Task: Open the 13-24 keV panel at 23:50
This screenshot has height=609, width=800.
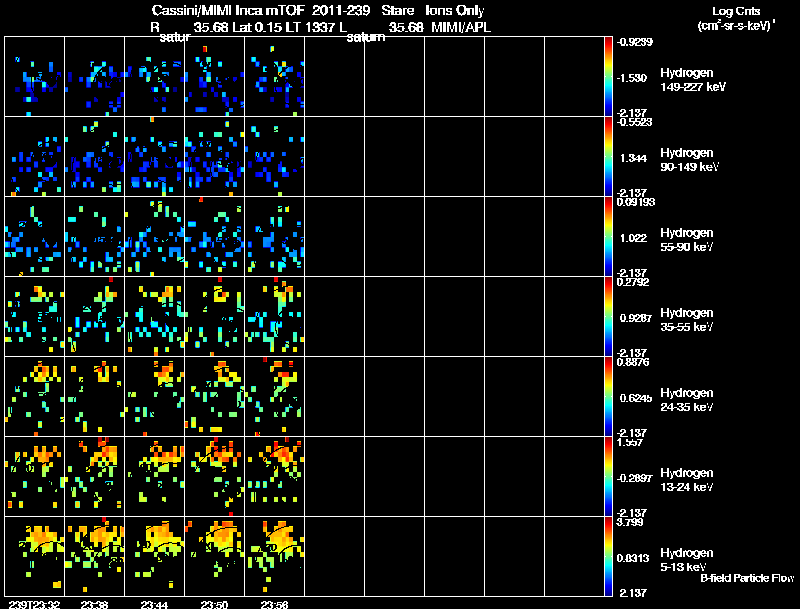Action: 214,477
